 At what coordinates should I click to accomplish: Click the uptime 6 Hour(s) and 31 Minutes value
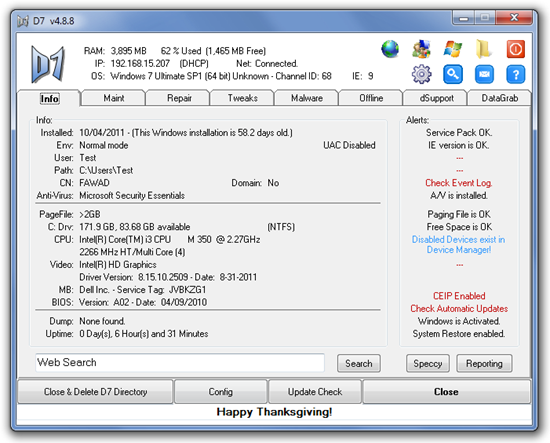pyautogui.click(x=161, y=334)
